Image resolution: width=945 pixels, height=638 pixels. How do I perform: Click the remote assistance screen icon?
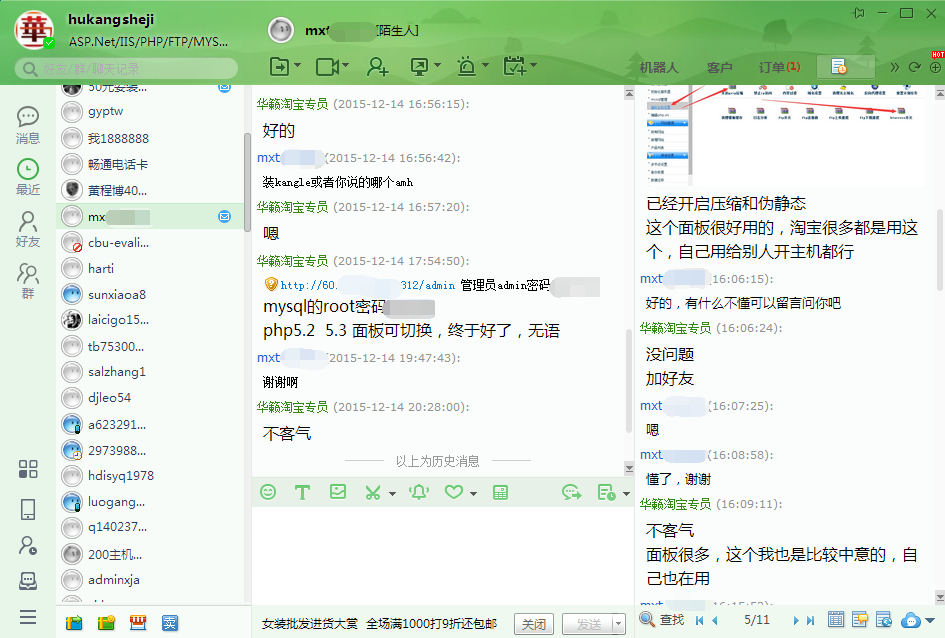point(419,66)
